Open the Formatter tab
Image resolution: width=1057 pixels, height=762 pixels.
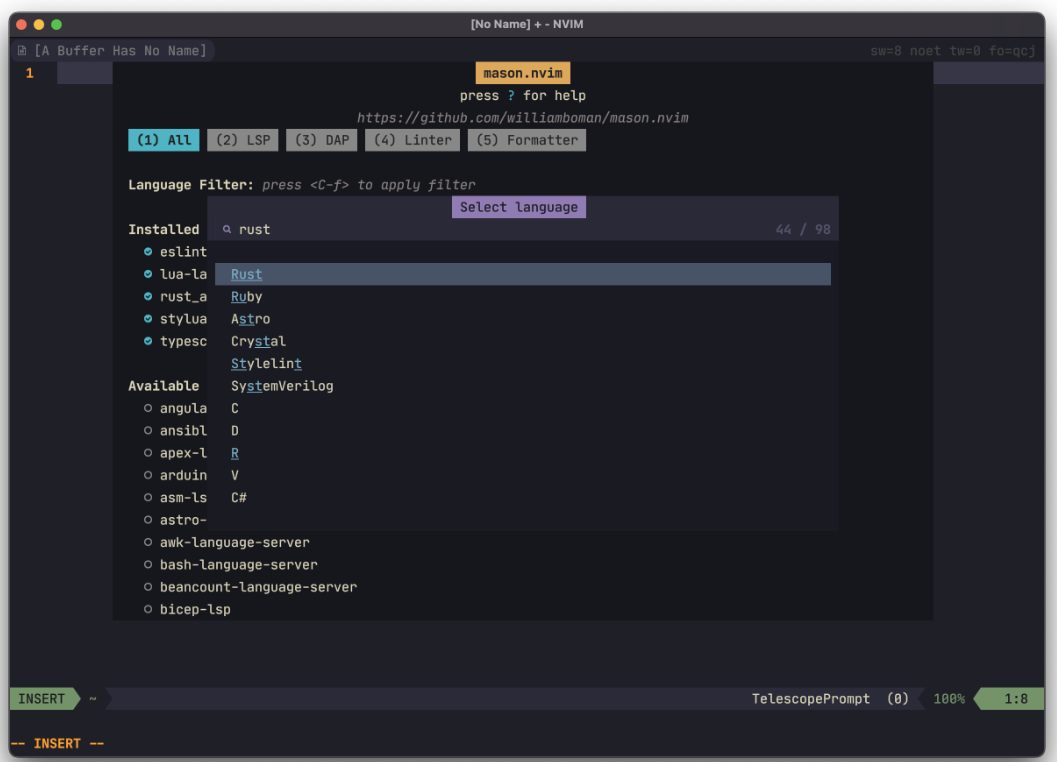coord(527,140)
